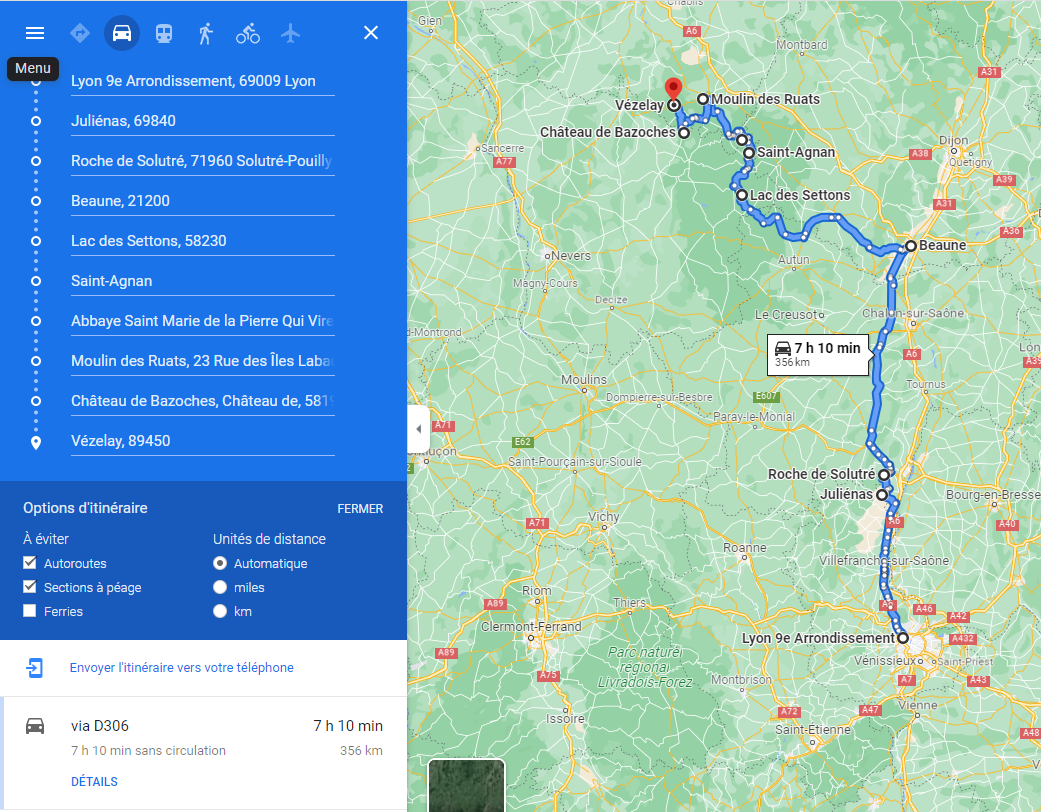The image size is (1041, 812).
Task: Click car icon next to via D306
Action: (x=35, y=726)
